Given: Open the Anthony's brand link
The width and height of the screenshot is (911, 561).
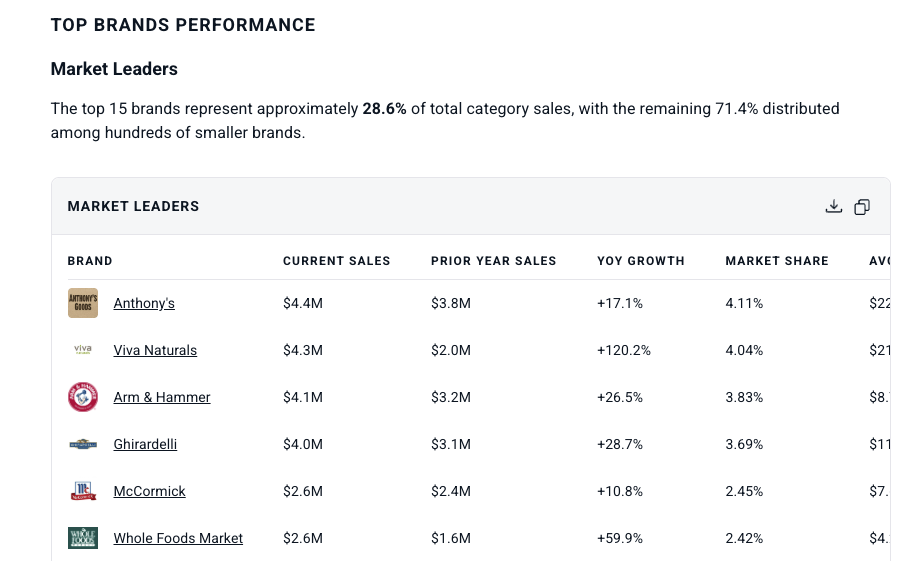Looking at the screenshot, I should tap(144, 303).
